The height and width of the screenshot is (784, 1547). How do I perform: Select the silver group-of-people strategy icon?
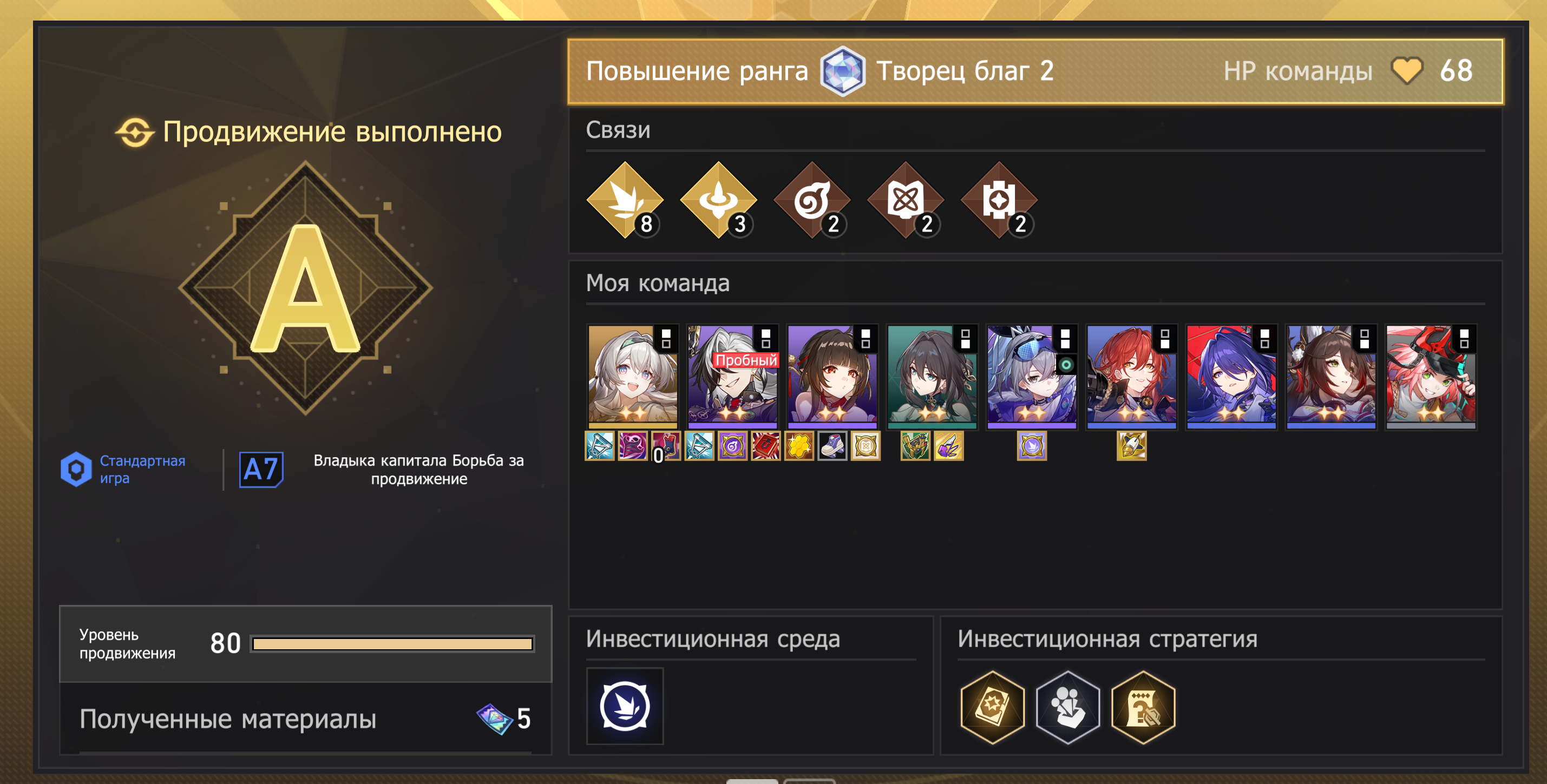tap(1068, 707)
